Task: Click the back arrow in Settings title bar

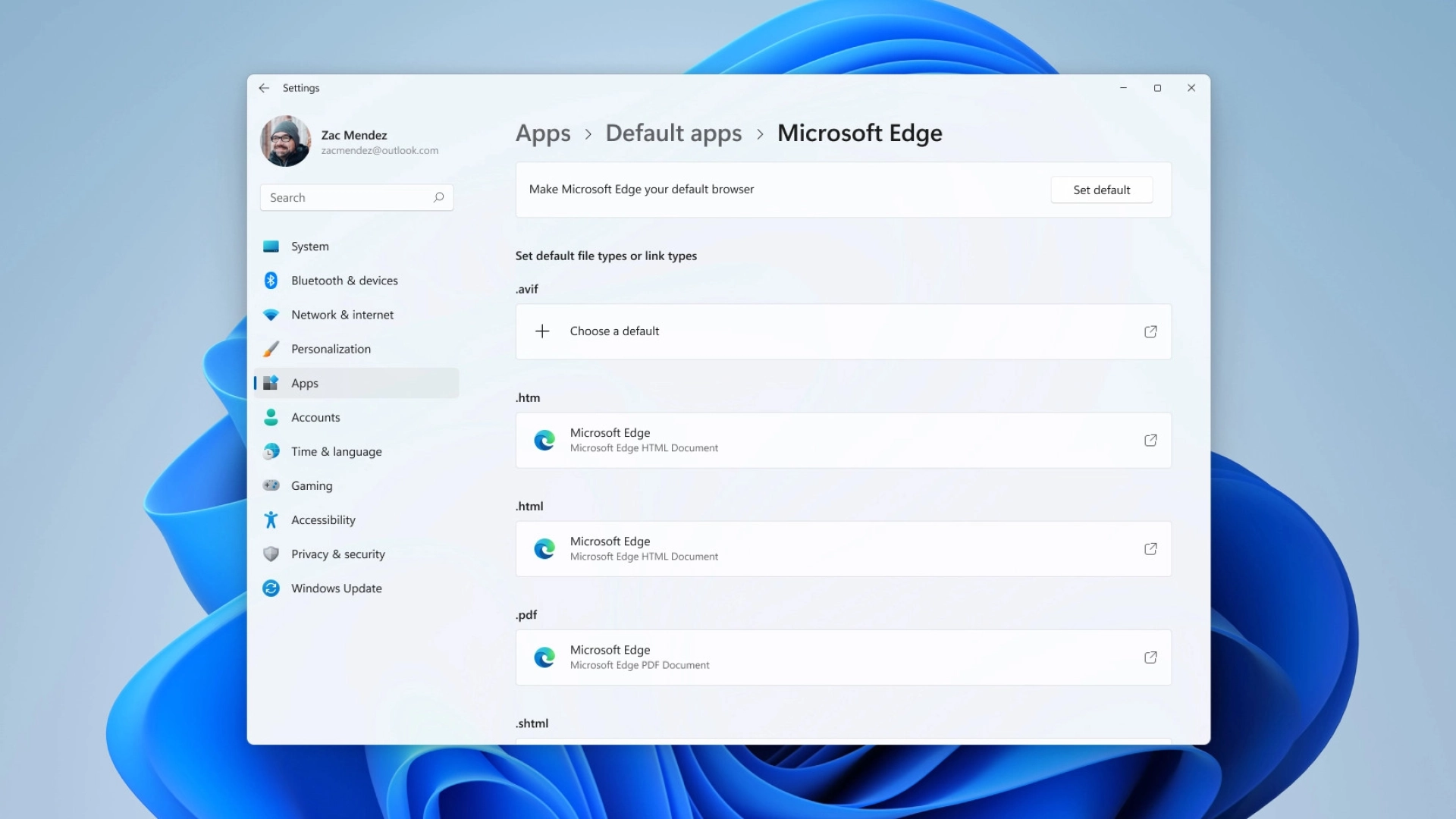Action: coord(264,88)
